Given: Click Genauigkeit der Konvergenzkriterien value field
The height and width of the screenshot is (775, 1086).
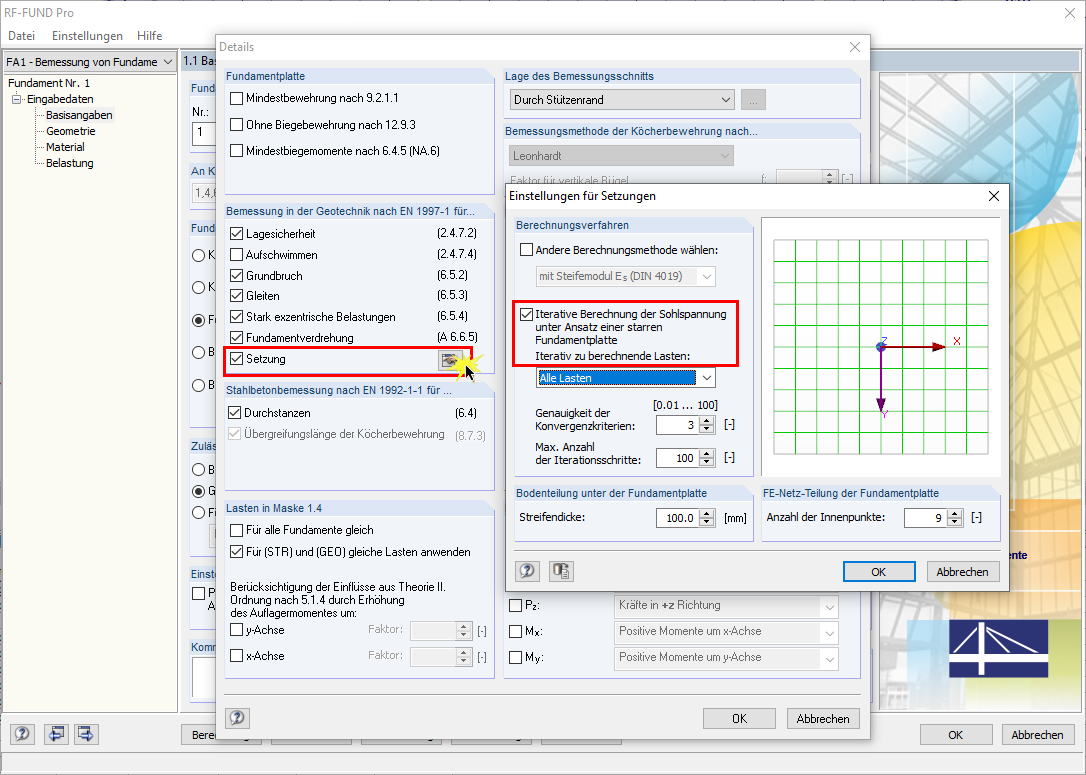Looking at the screenshot, I should (x=677, y=425).
